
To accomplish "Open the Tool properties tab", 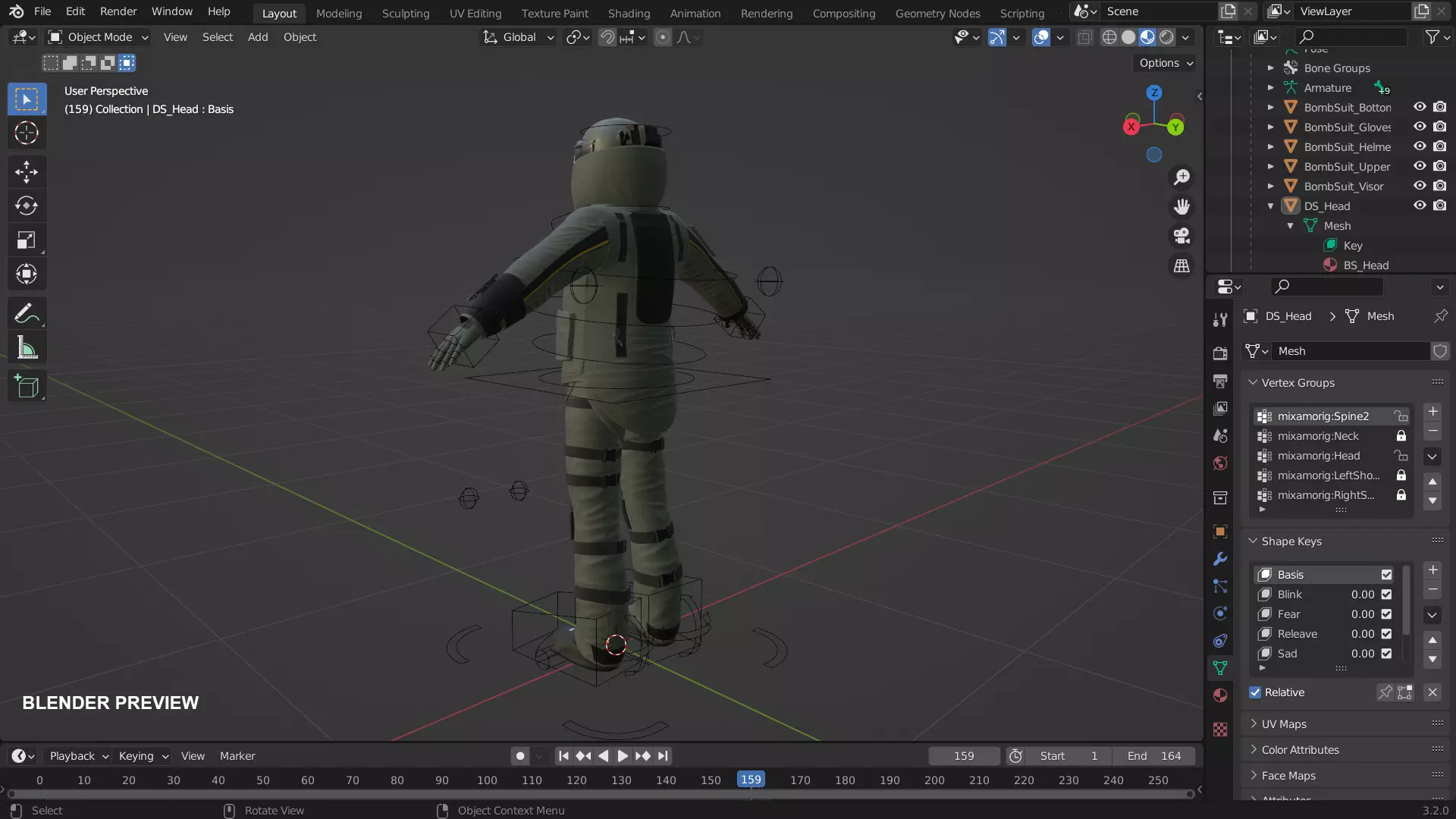I will click(x=1220, y=320).
